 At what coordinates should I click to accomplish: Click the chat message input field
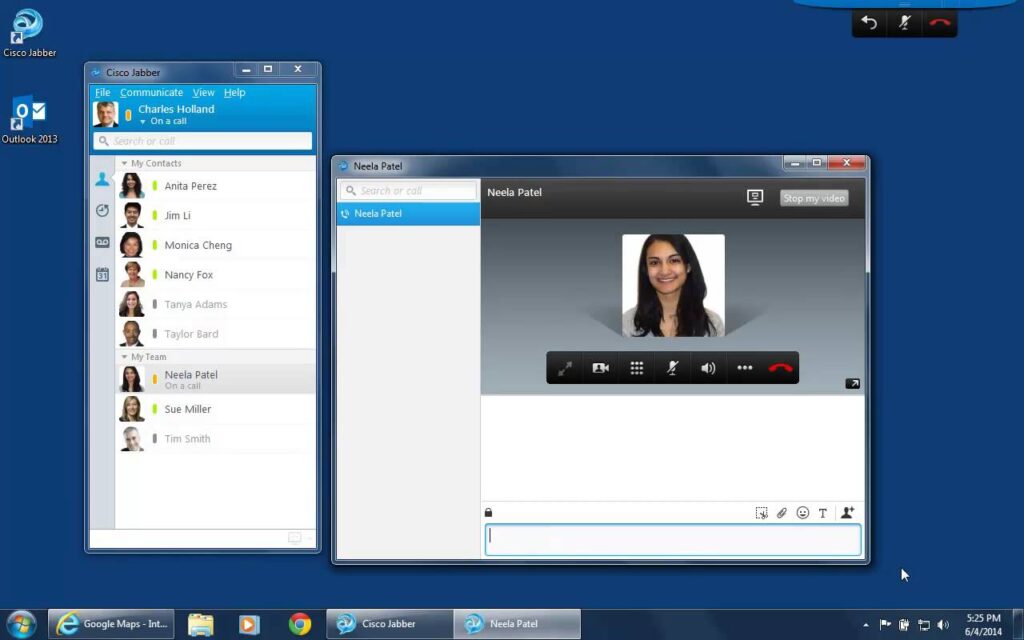[x=673, y=540]
